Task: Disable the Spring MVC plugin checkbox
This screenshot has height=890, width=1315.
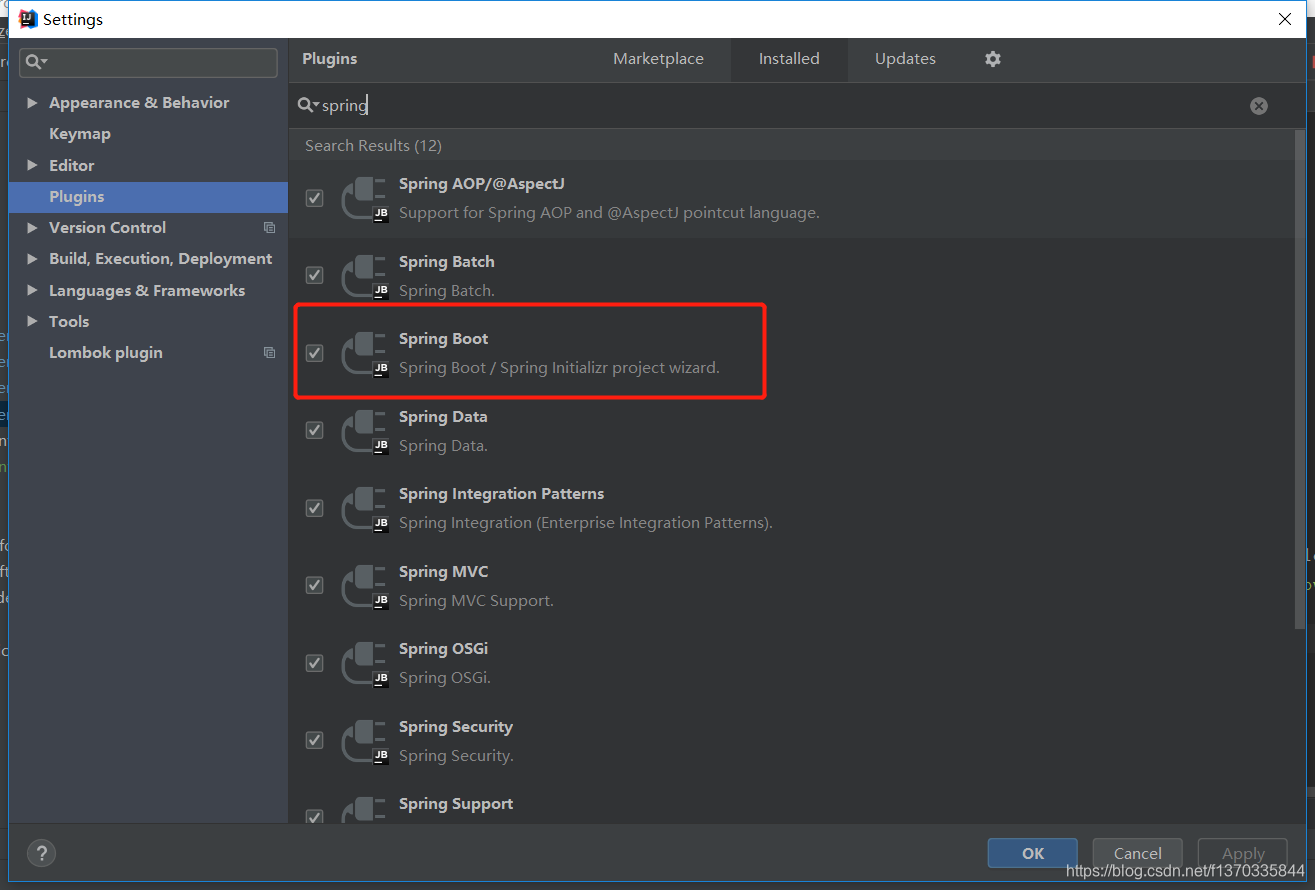Action: click(x=315, y=585)
